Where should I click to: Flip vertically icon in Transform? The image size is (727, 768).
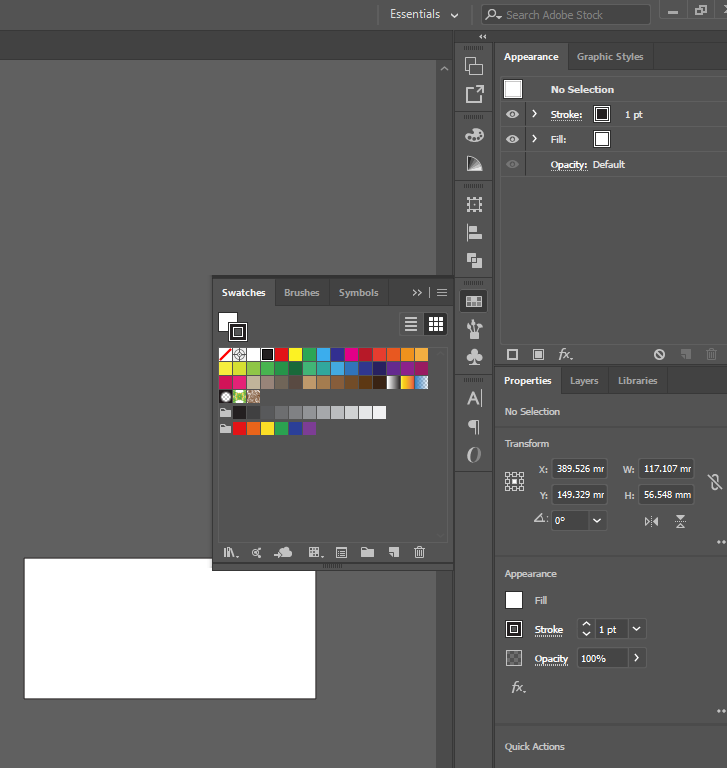(x=680, y=522)
